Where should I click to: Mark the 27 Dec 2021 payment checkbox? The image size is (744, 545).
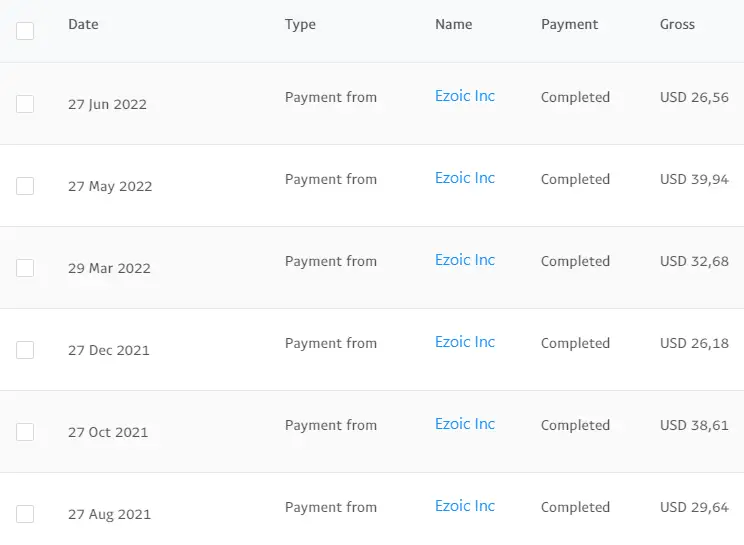point(25,350)
